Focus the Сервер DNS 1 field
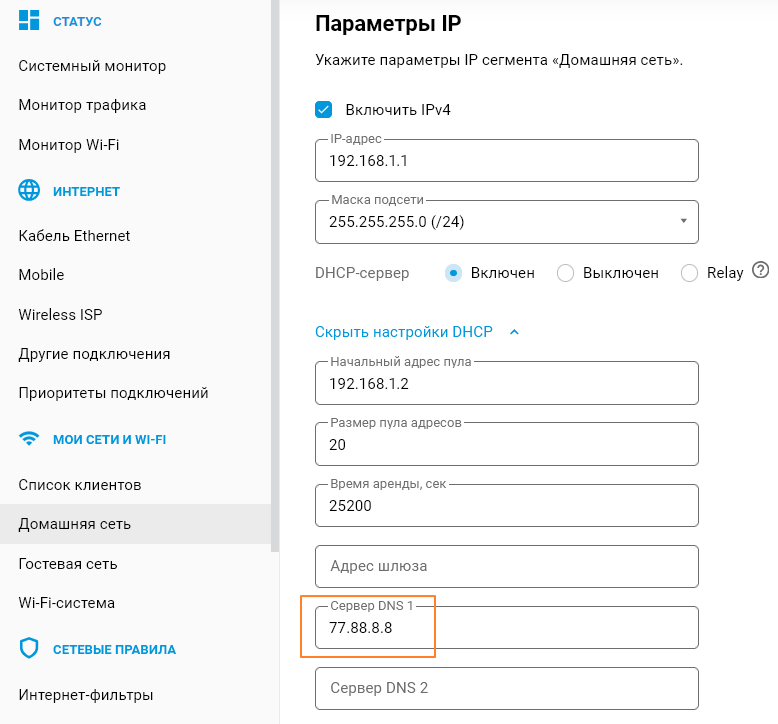Screen dimensions: 778x724 pos(506,628)
